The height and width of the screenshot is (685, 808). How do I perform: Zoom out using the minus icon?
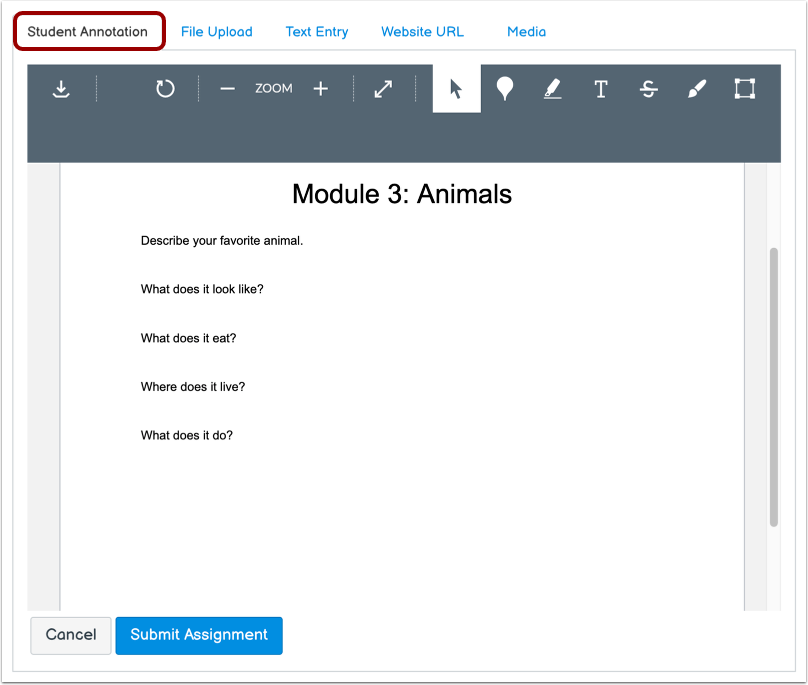pos(227,88)
